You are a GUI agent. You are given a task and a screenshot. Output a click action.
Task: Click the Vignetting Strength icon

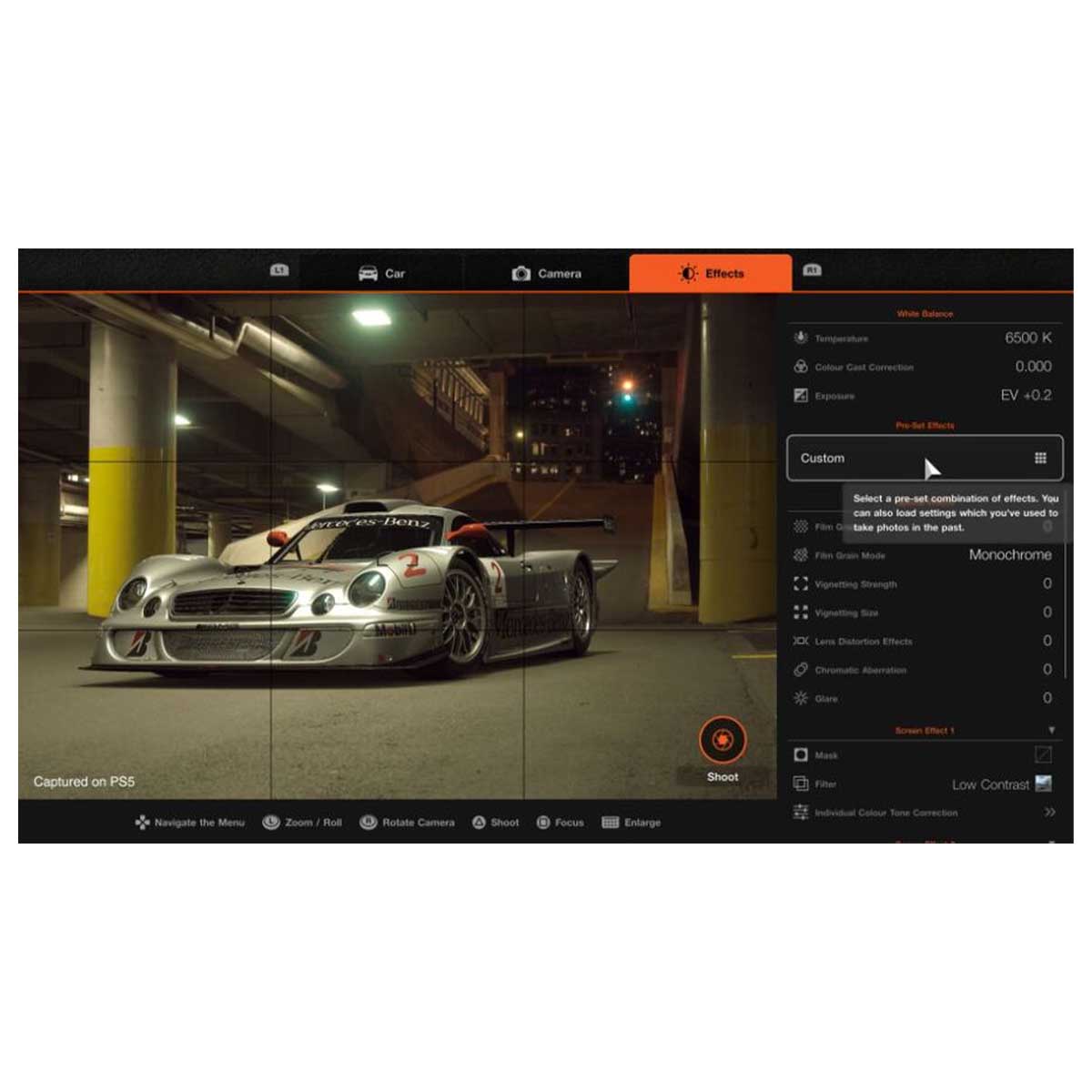[802, 584]
